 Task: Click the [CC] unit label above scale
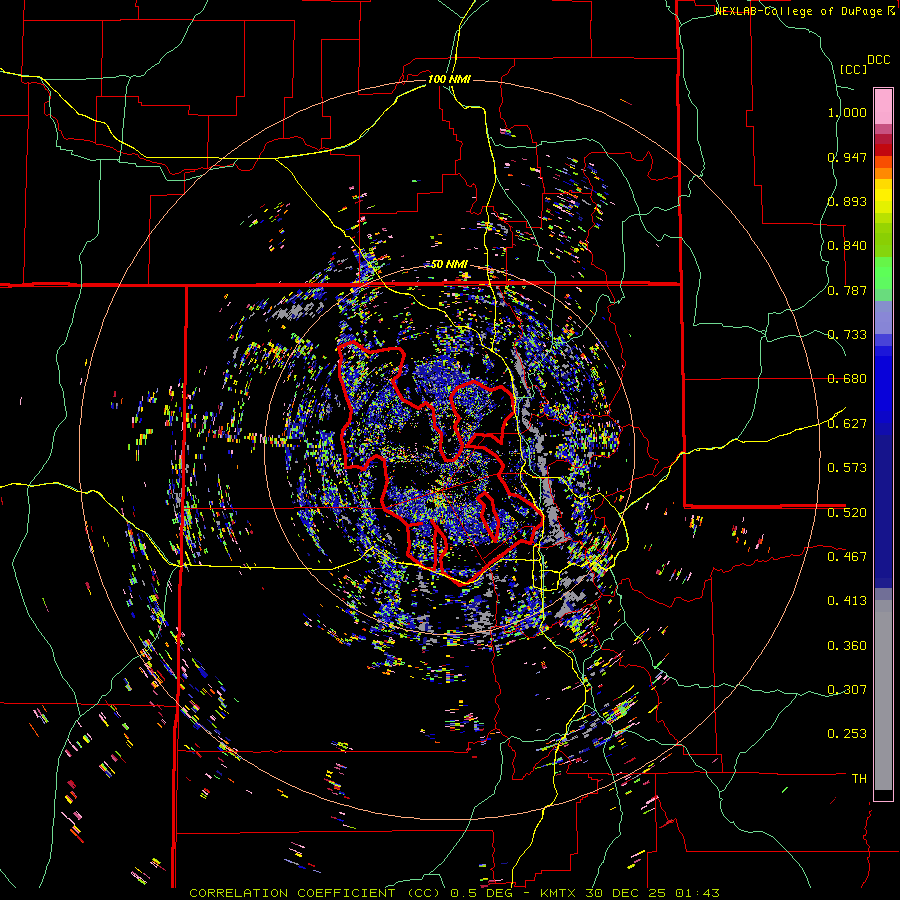click(853, 69)
